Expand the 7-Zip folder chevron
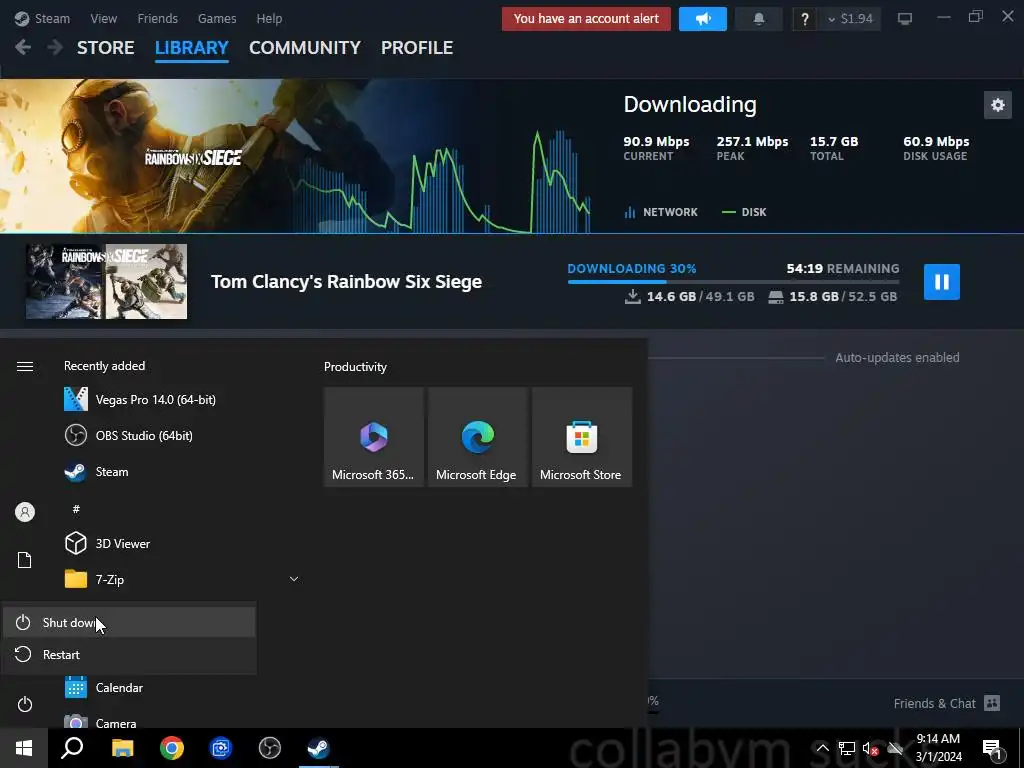This screenshot has width=1024, height=768. (294, 579)
